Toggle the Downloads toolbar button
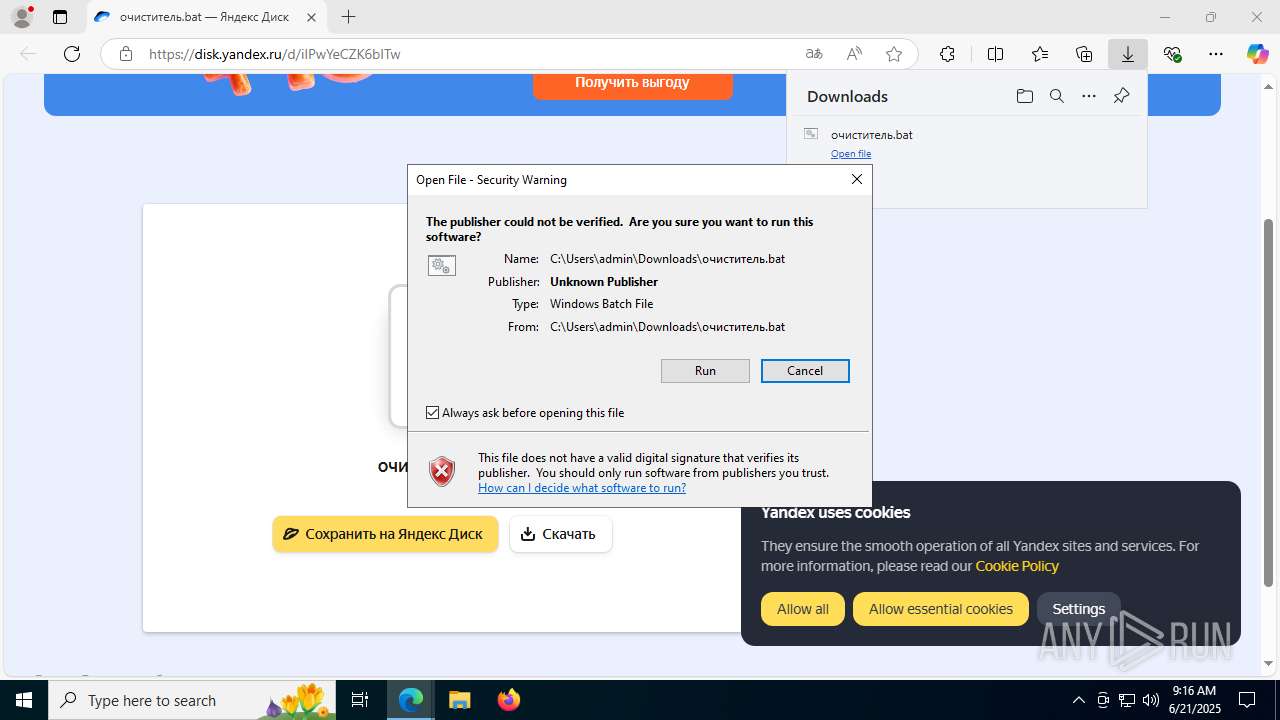 click(x=1128, y=54)
